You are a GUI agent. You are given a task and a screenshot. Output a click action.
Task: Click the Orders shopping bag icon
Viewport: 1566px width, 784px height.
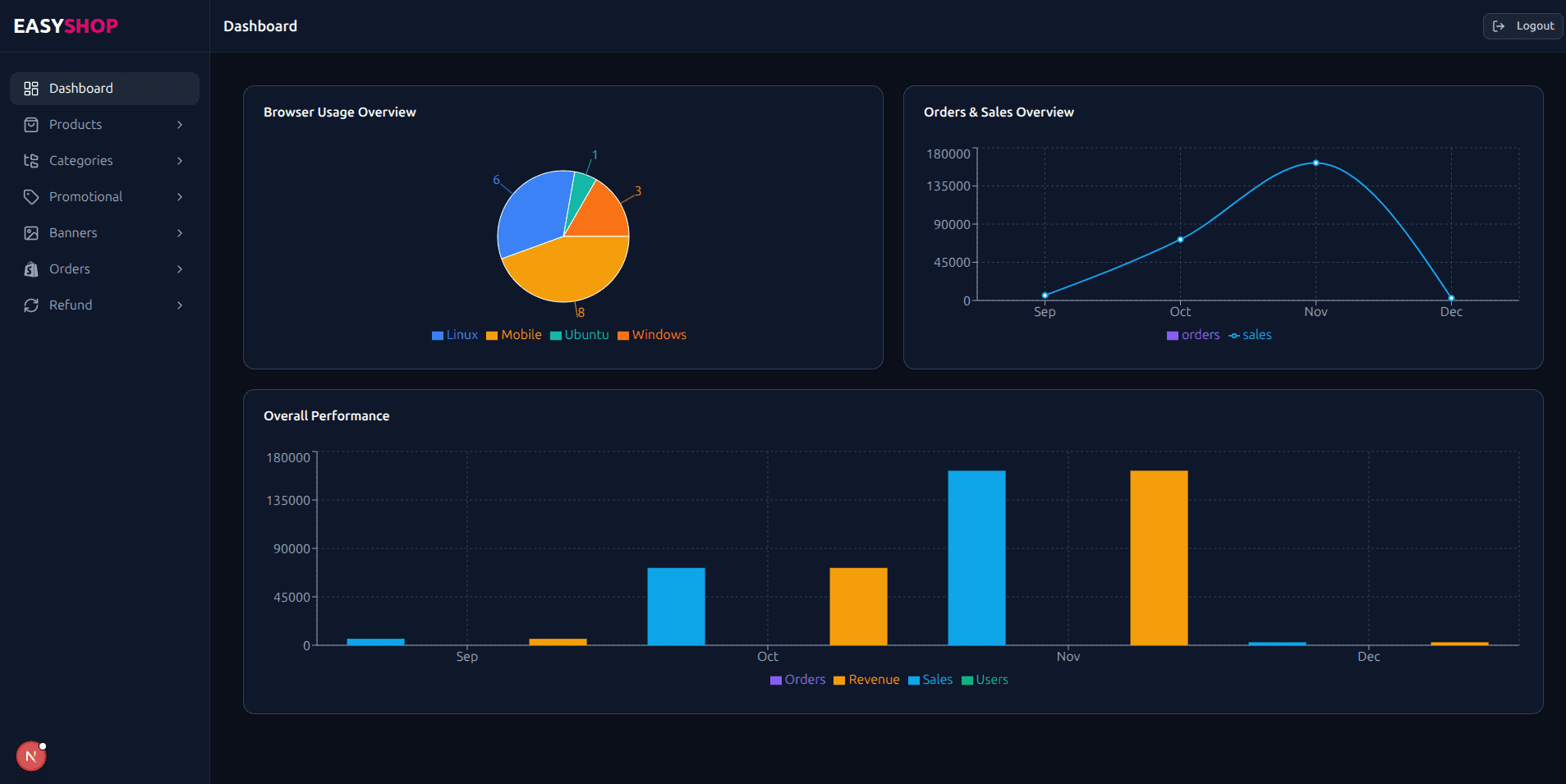(x=31, y=269)
